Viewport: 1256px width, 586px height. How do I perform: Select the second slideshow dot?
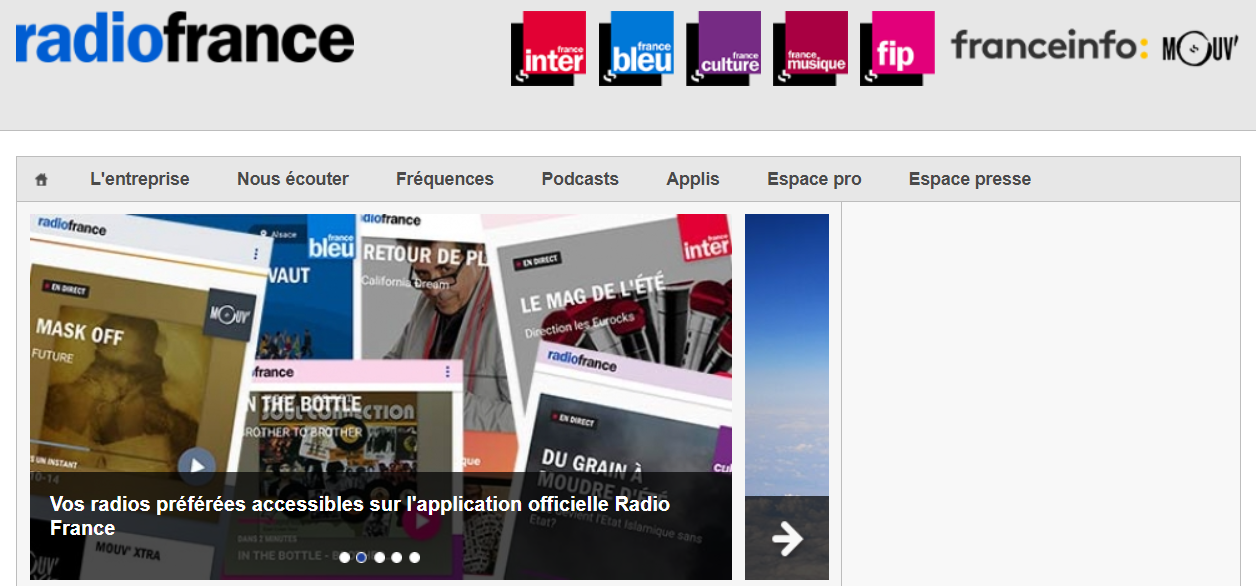coord(362,557)
